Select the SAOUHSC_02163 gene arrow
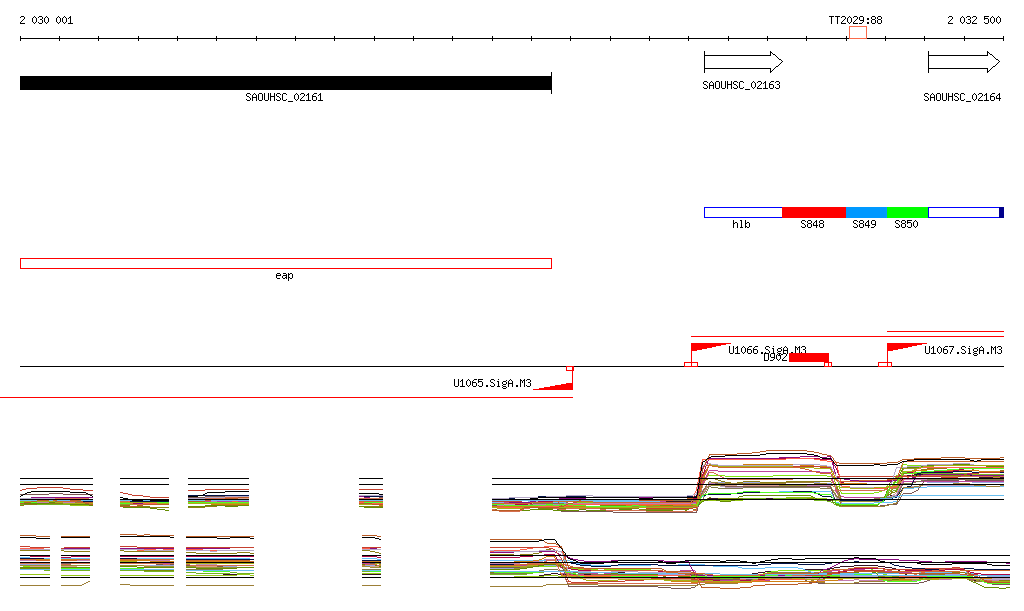This screenshot has width=1024, height=611. coord(743,62)
